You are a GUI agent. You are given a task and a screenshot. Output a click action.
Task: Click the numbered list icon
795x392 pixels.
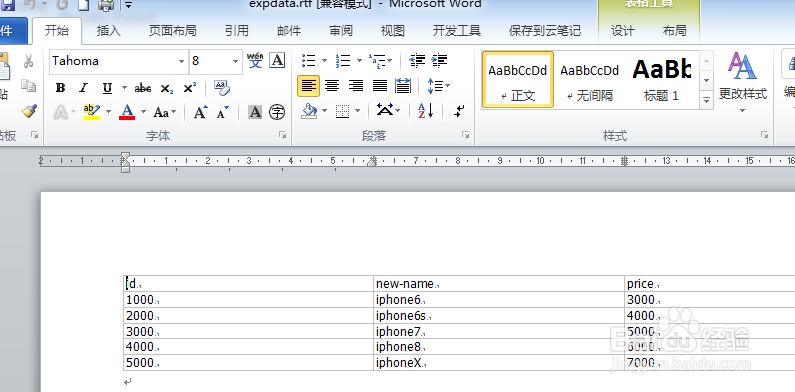(x=343, y=61)
